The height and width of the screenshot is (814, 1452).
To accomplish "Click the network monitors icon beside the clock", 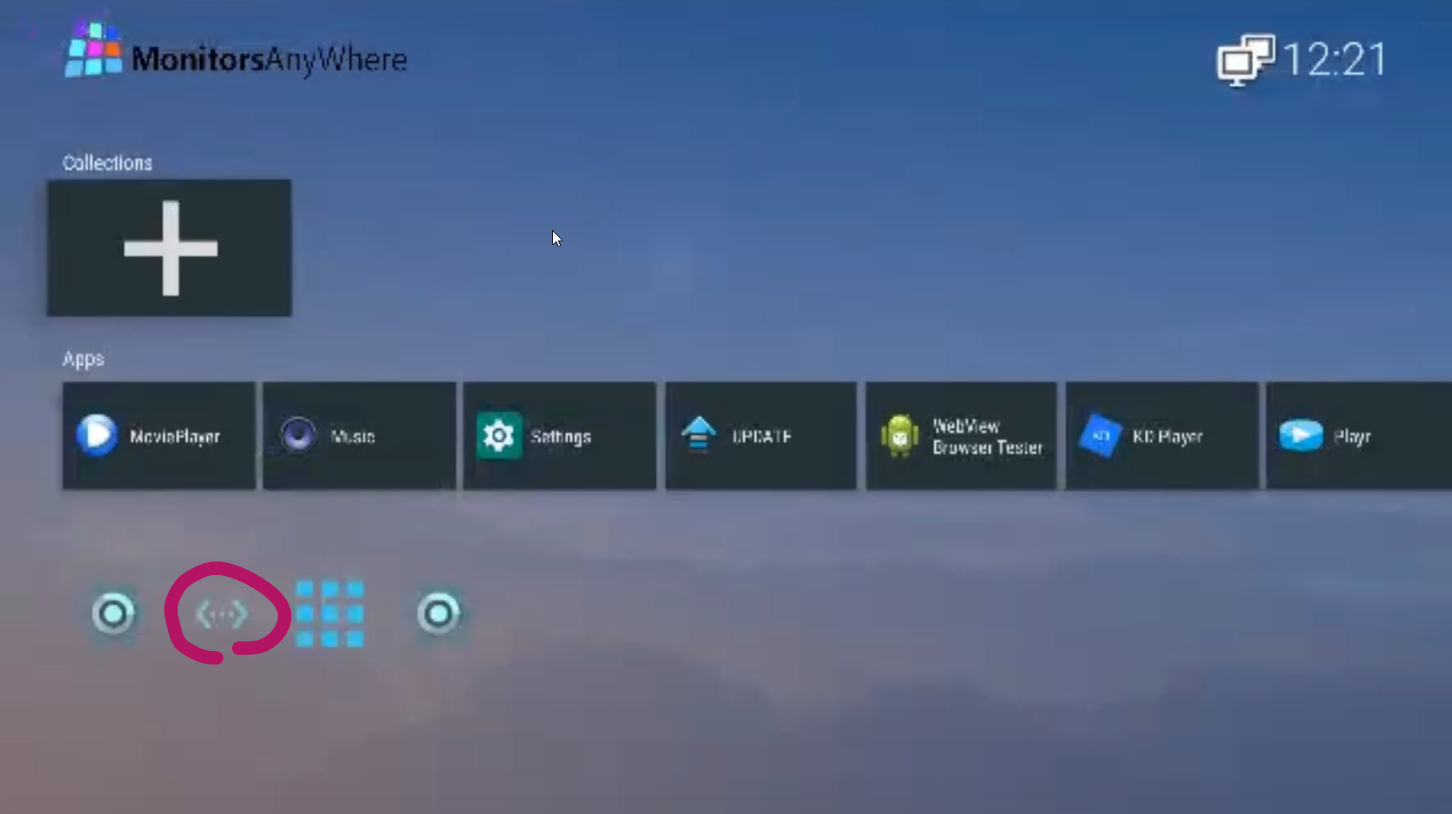I will coord(1245,60).
